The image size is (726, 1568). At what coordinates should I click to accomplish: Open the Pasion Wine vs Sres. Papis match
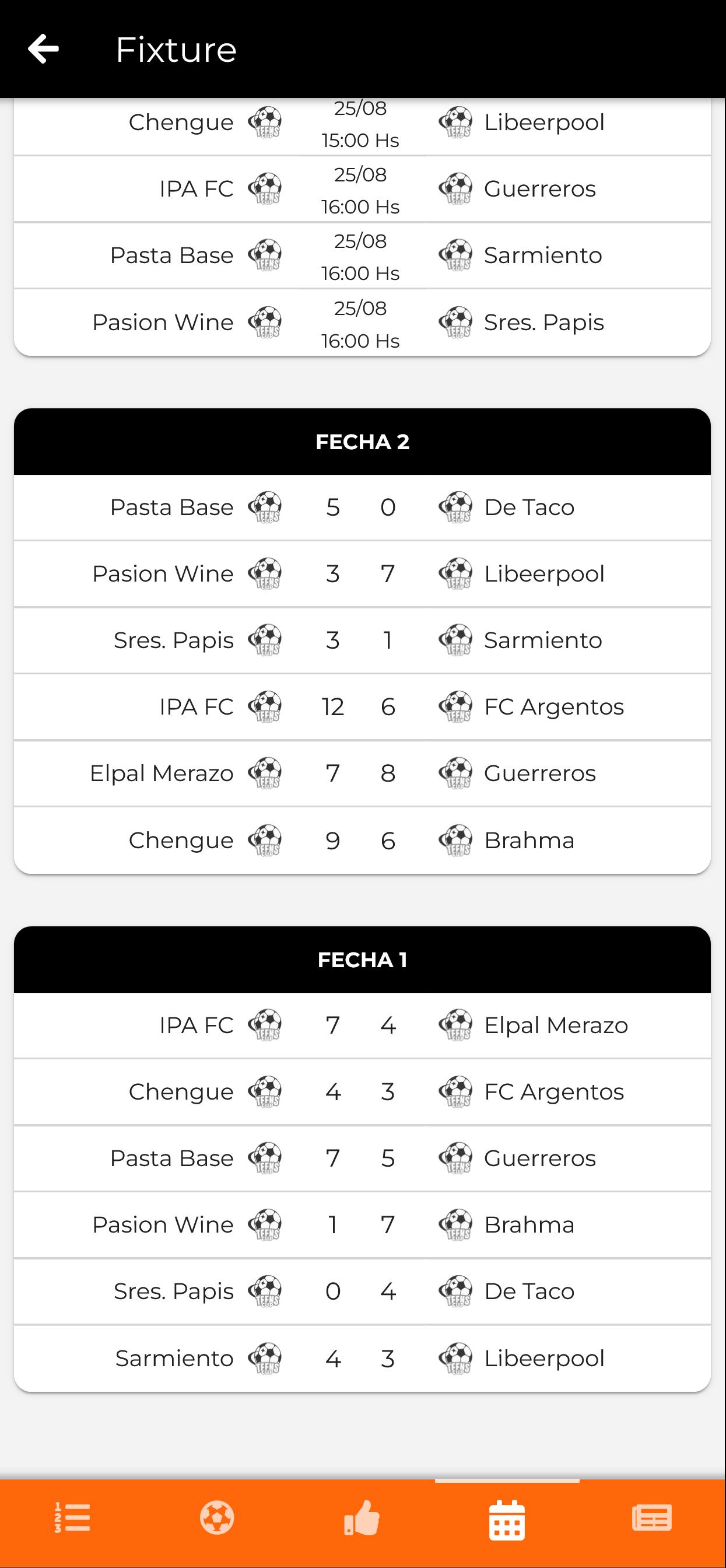(362, 323)
